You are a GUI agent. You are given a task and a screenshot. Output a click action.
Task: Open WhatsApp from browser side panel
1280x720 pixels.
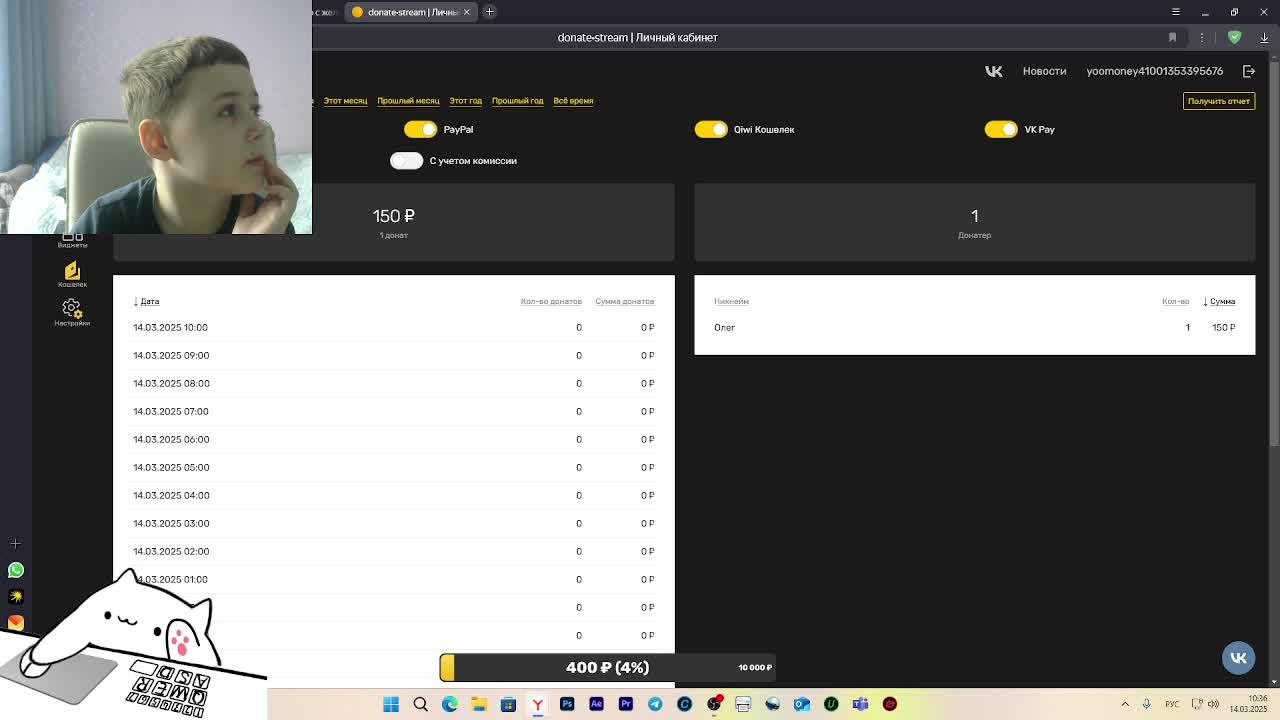pyautogui.click(x=15, y=570)
